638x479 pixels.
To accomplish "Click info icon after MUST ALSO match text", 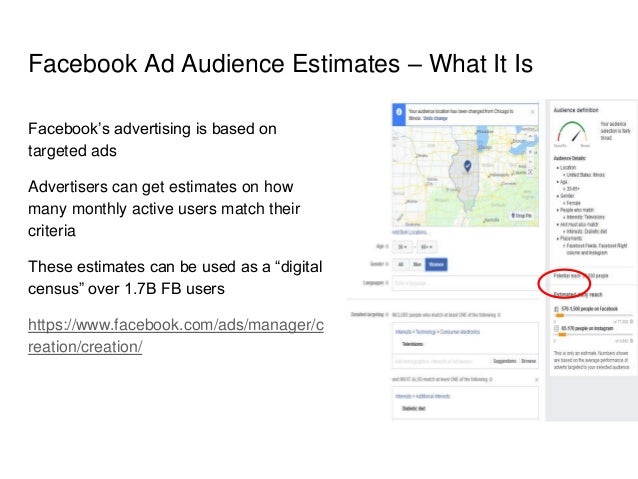I will click(491, 379).
